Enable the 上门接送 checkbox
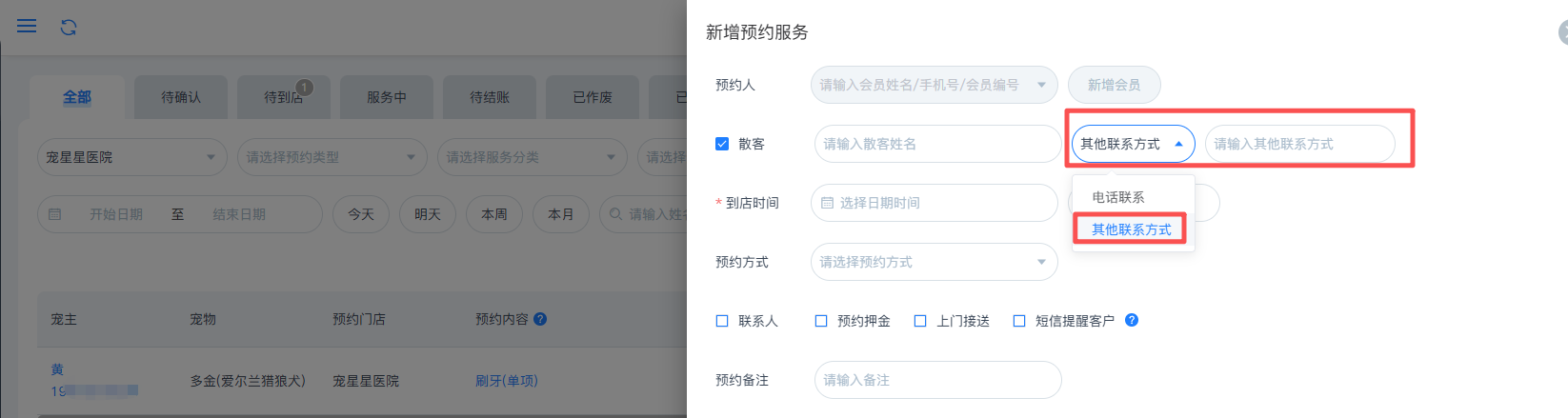Screen dimensions: 1568x418 click(920, 321)
